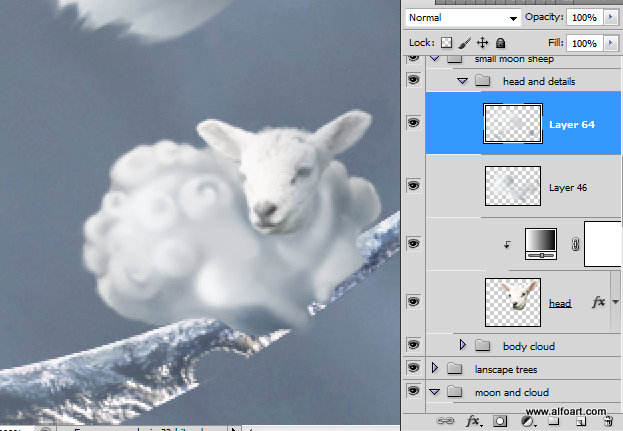Click the gradient adjustment layer thumbnail
This screenshot has width=623, height=431.
(x=540, y=243)
